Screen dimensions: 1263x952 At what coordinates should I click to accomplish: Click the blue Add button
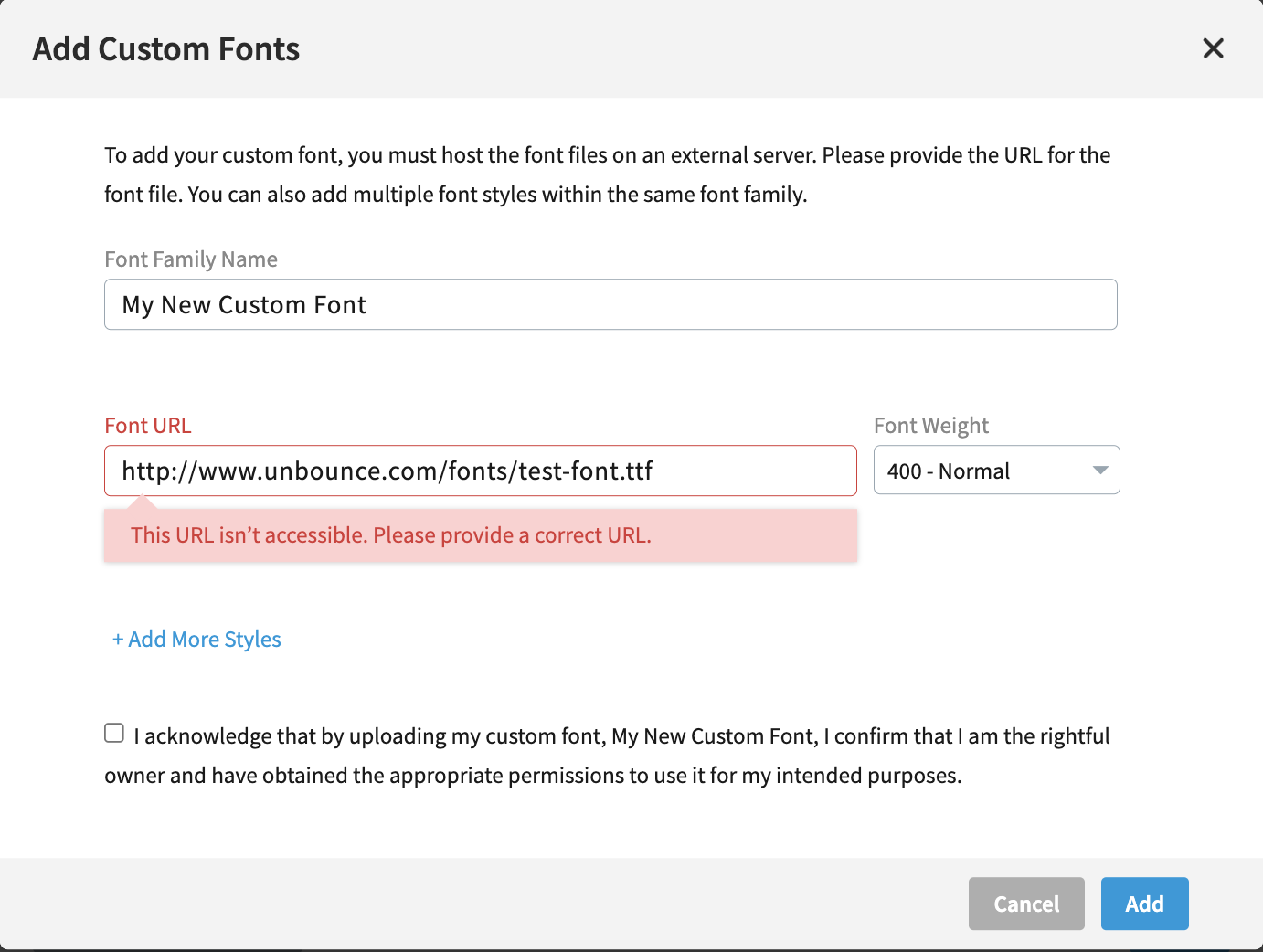click(1144, 904)
